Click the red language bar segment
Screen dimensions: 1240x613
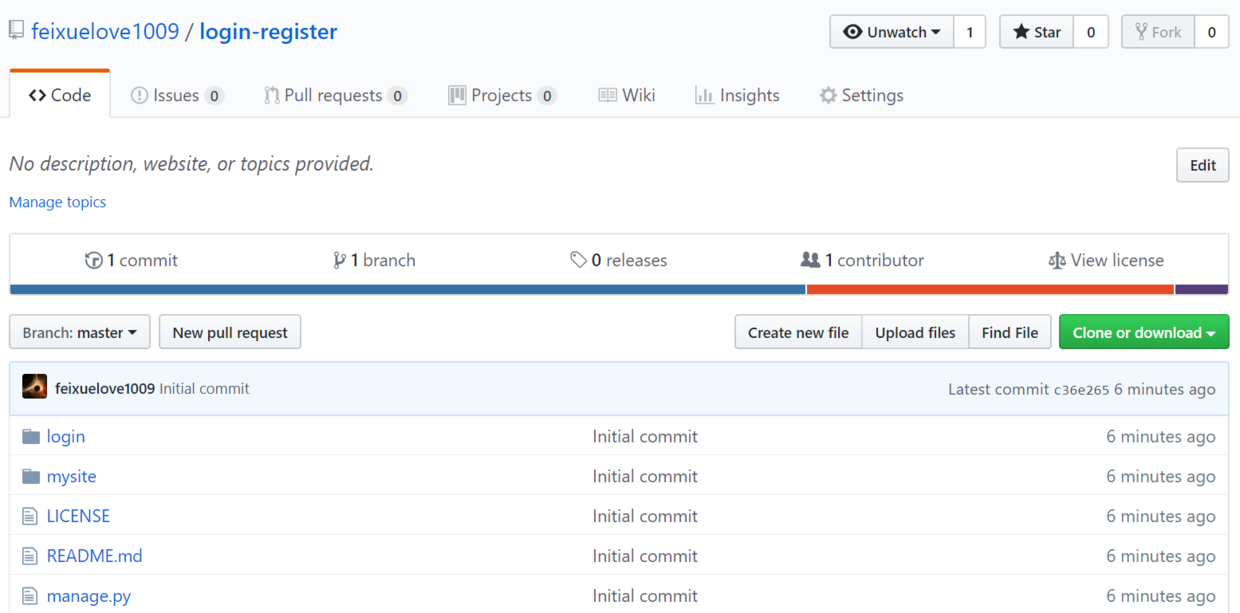990,290
